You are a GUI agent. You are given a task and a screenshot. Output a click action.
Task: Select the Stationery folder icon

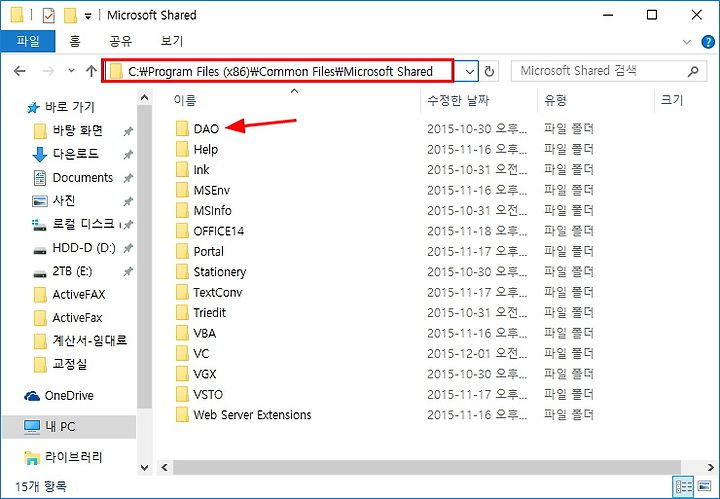183,272
